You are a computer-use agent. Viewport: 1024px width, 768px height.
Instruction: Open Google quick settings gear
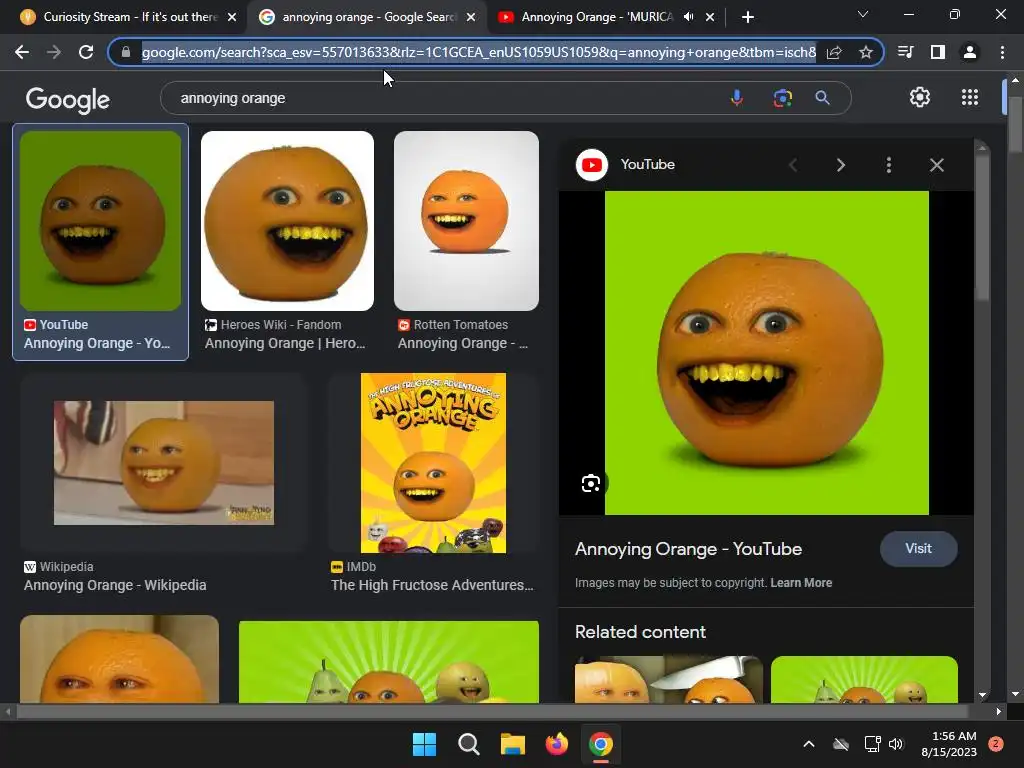tap(920, 97)
